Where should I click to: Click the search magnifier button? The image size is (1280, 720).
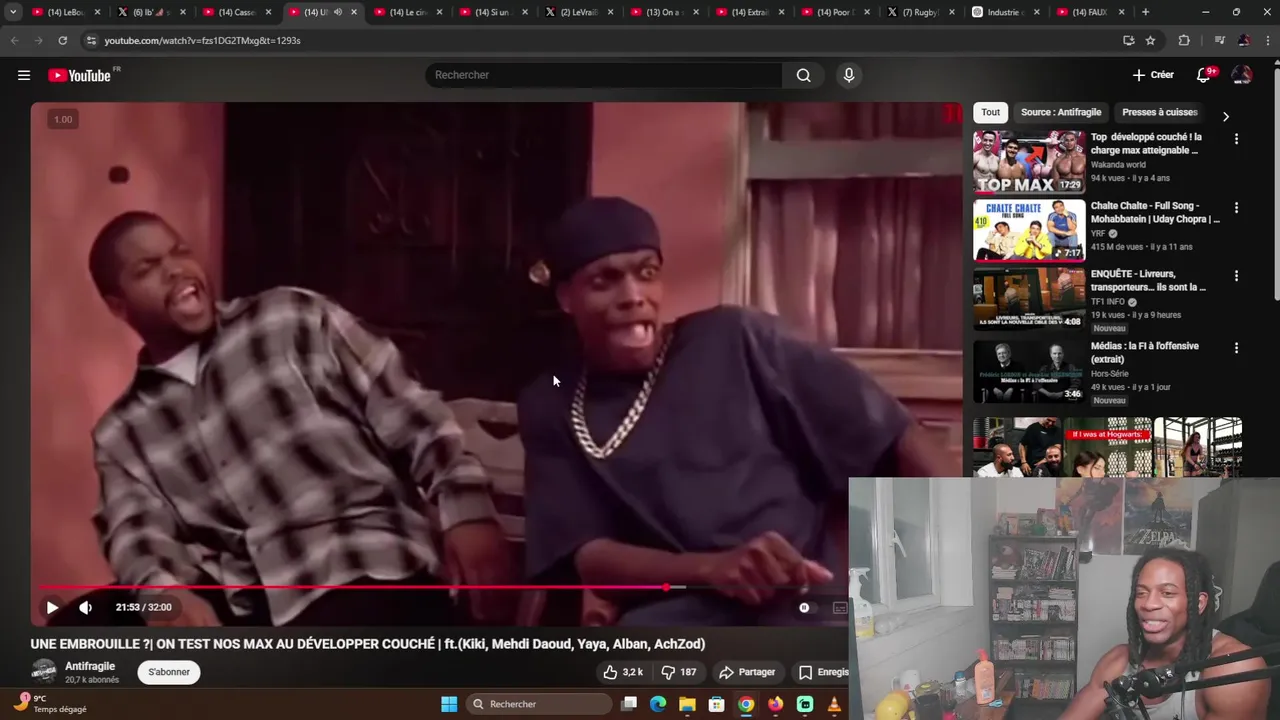click(803, 75)
